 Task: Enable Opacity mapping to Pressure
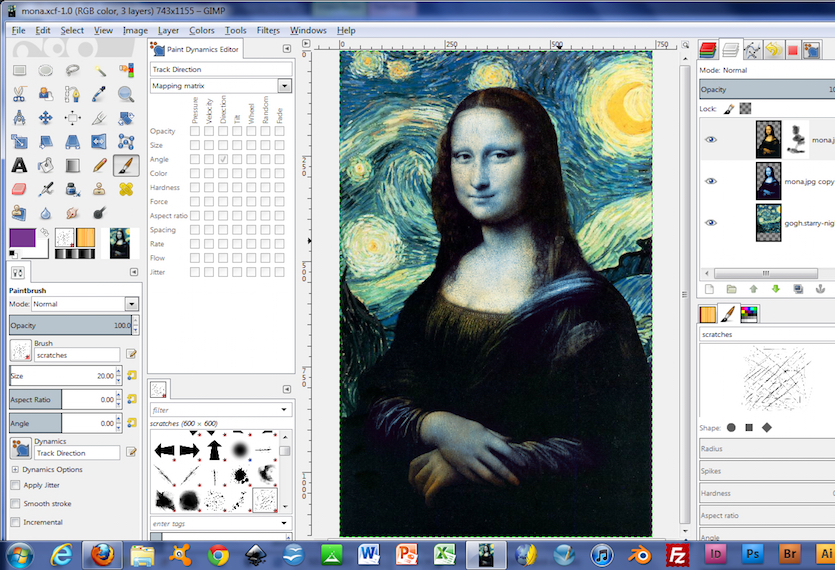195,131
